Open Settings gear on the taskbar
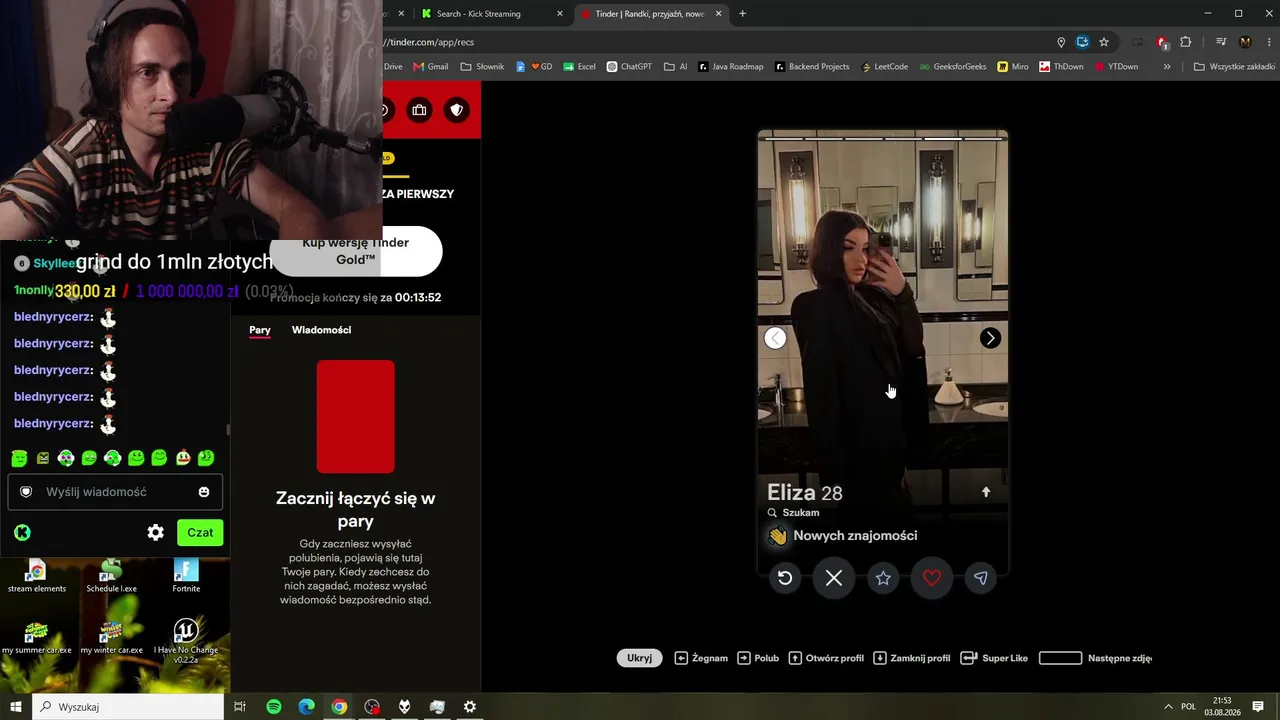 (470, 707)
